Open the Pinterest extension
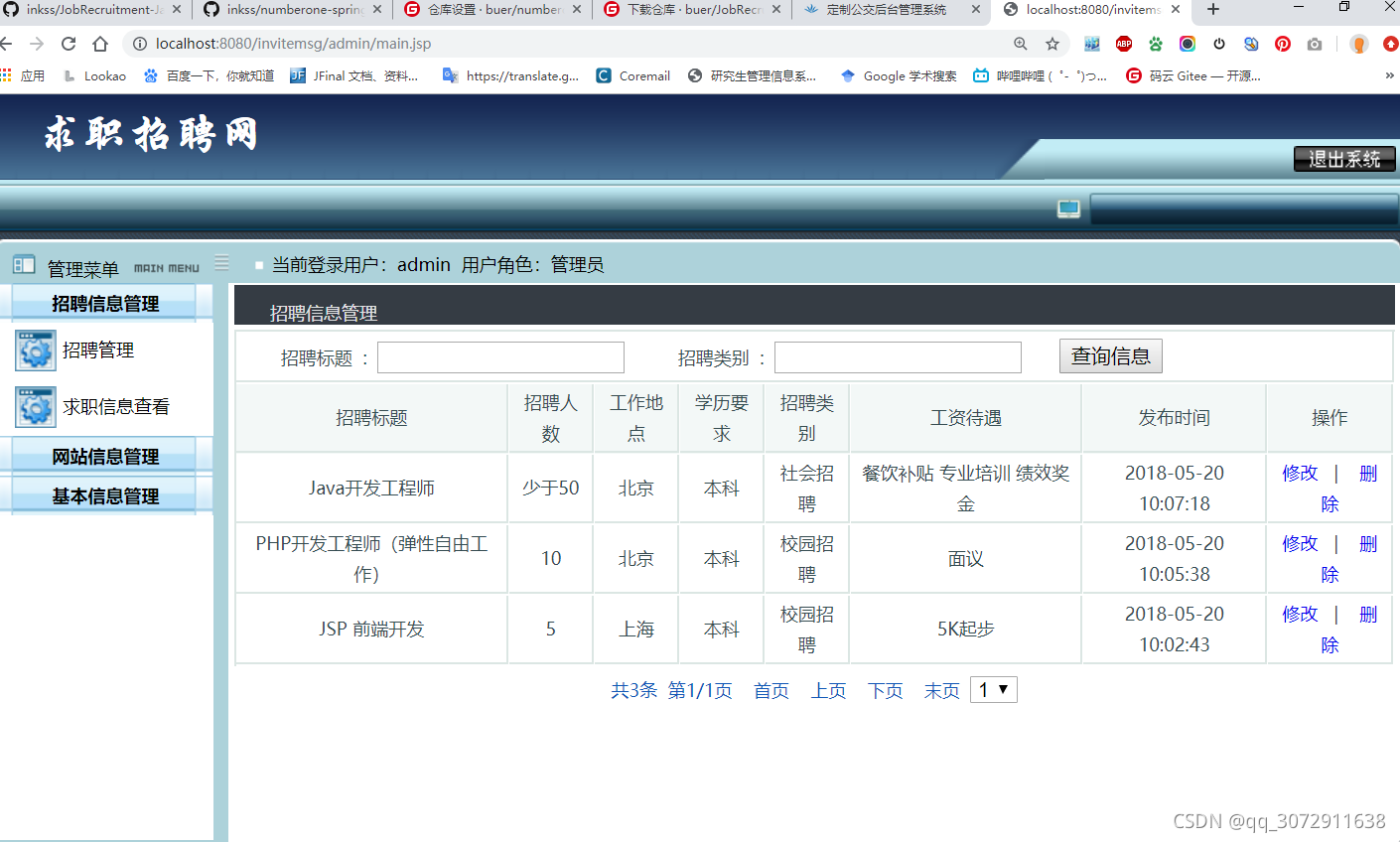 [1283, 44]
